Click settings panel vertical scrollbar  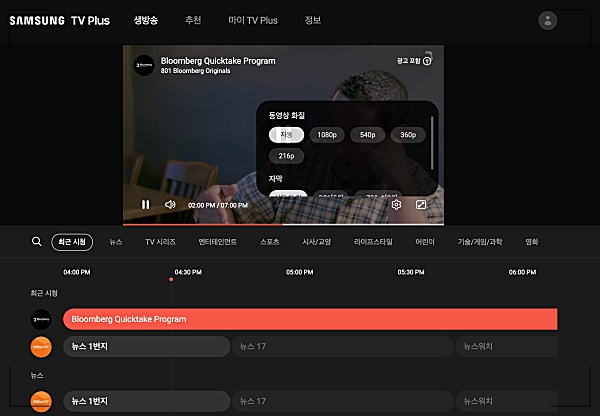(432, 143)
